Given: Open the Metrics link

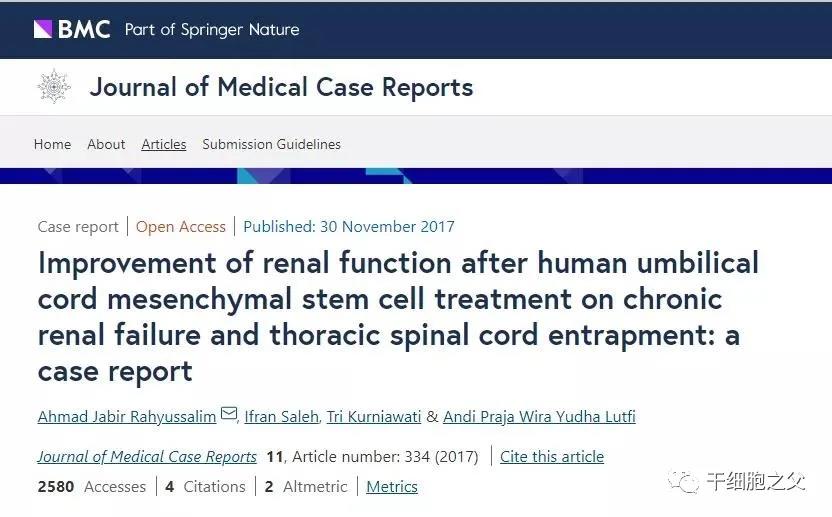Looking at the screenshot, I should 392,487.
